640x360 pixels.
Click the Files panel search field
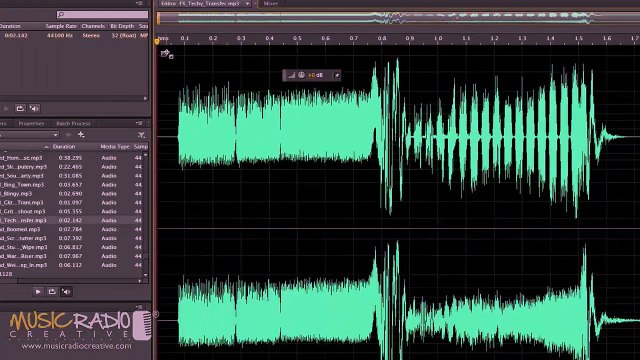[102, 14]
